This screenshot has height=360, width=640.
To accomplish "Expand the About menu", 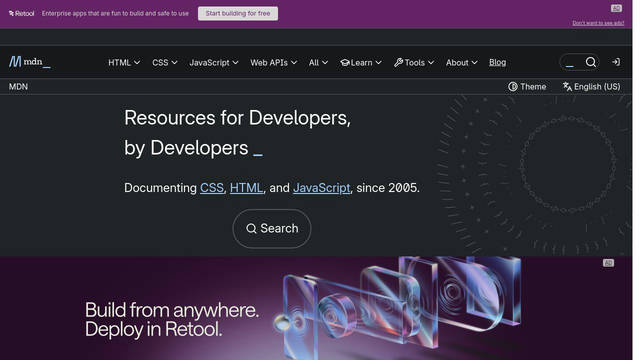I will (461, 62).
